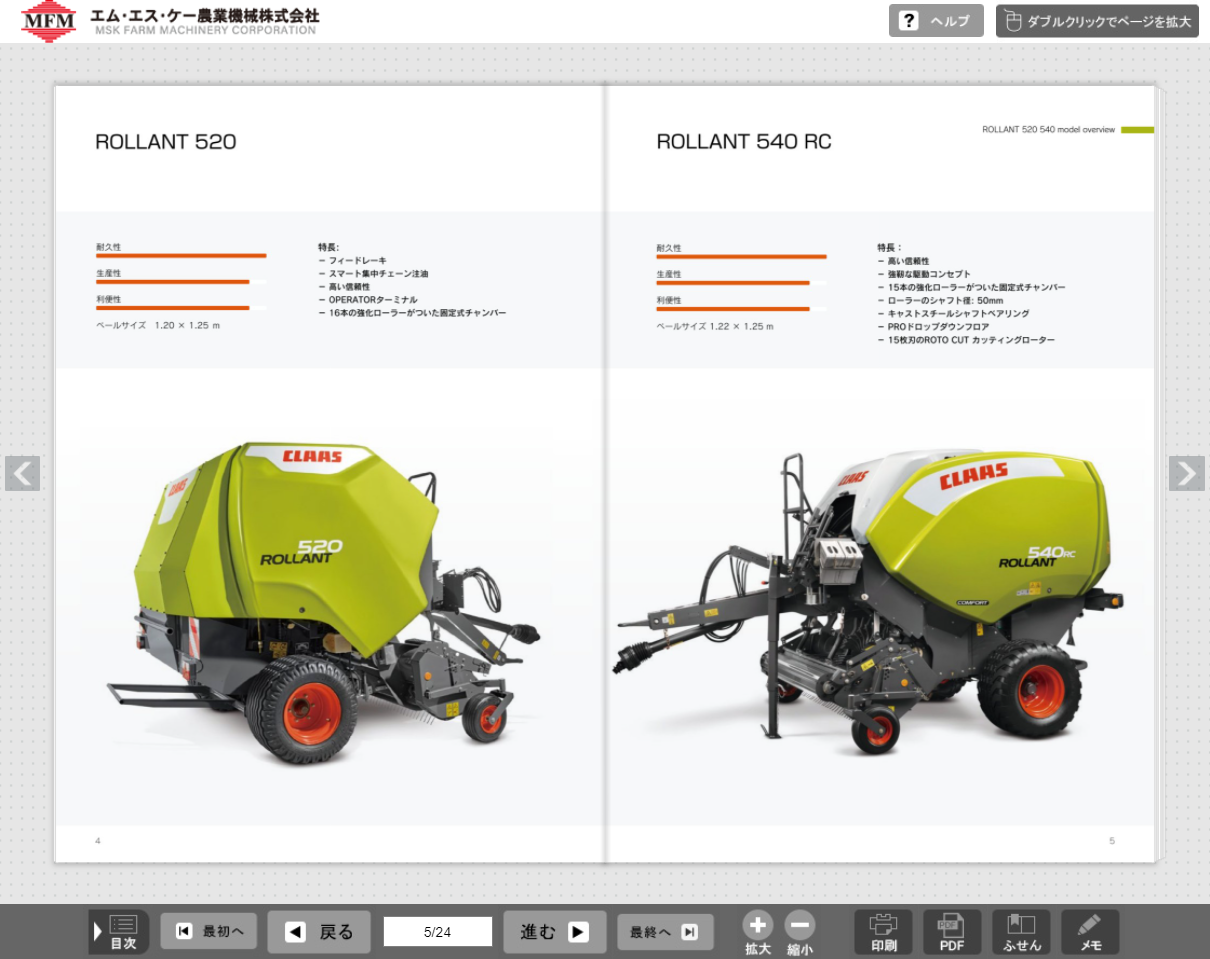Image resolution: width=1210 pixels, height=959 pixels.
Task: Click text ベールサイズ 1.20 × 1.25 m
Action: coord(158,326)
